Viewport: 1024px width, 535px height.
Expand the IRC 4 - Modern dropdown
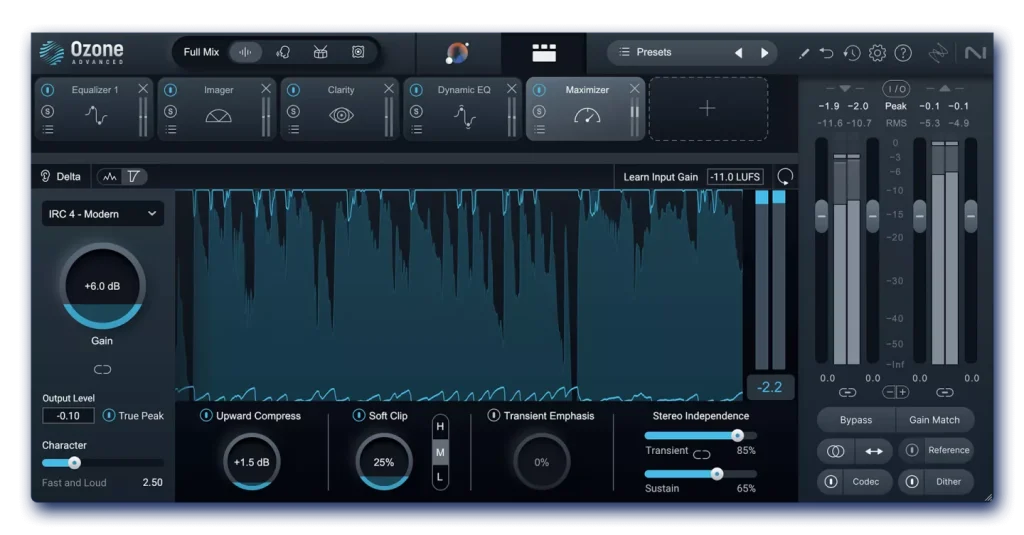[x=102, y=213]
